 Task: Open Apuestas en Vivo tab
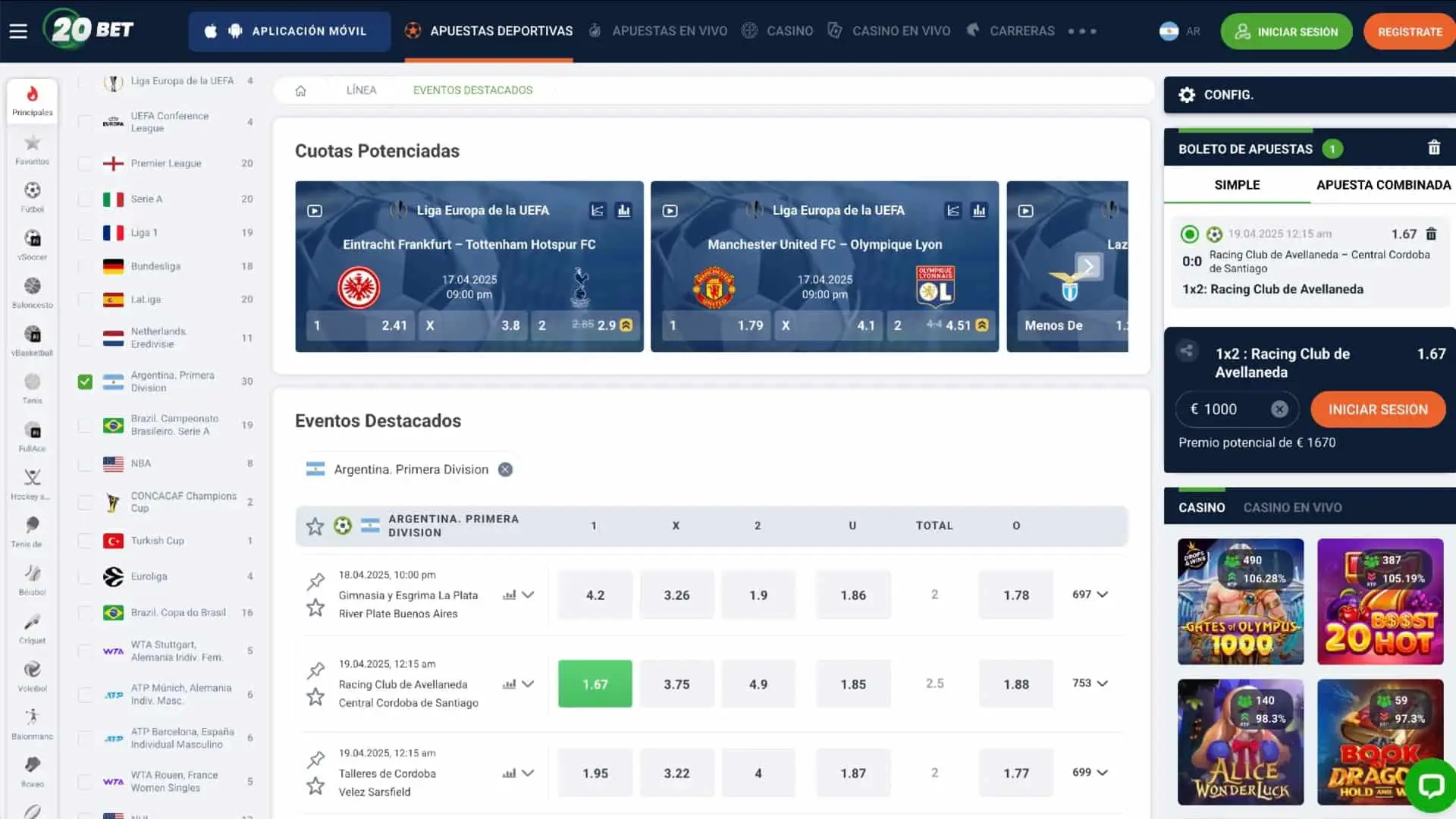658,31
